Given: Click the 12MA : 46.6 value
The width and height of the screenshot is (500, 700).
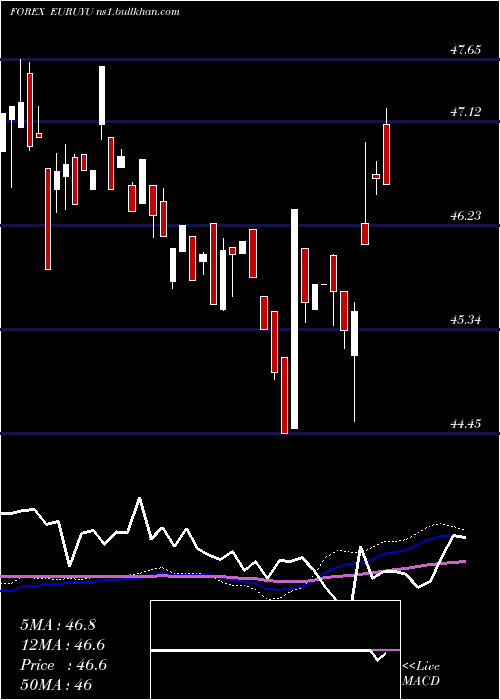Looking at the screenshot, I should click(x=63, y=645).
